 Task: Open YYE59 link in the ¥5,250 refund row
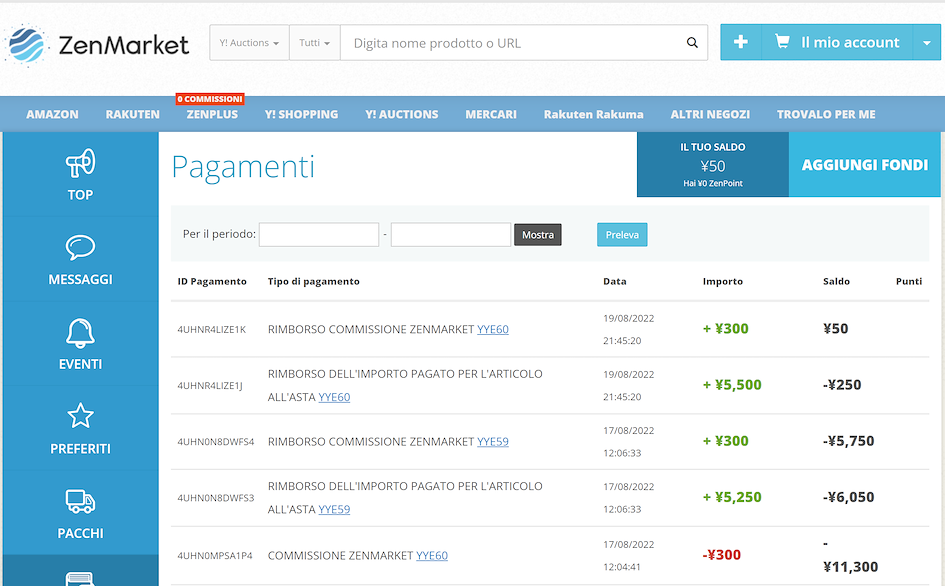click(x=334, y=509)
